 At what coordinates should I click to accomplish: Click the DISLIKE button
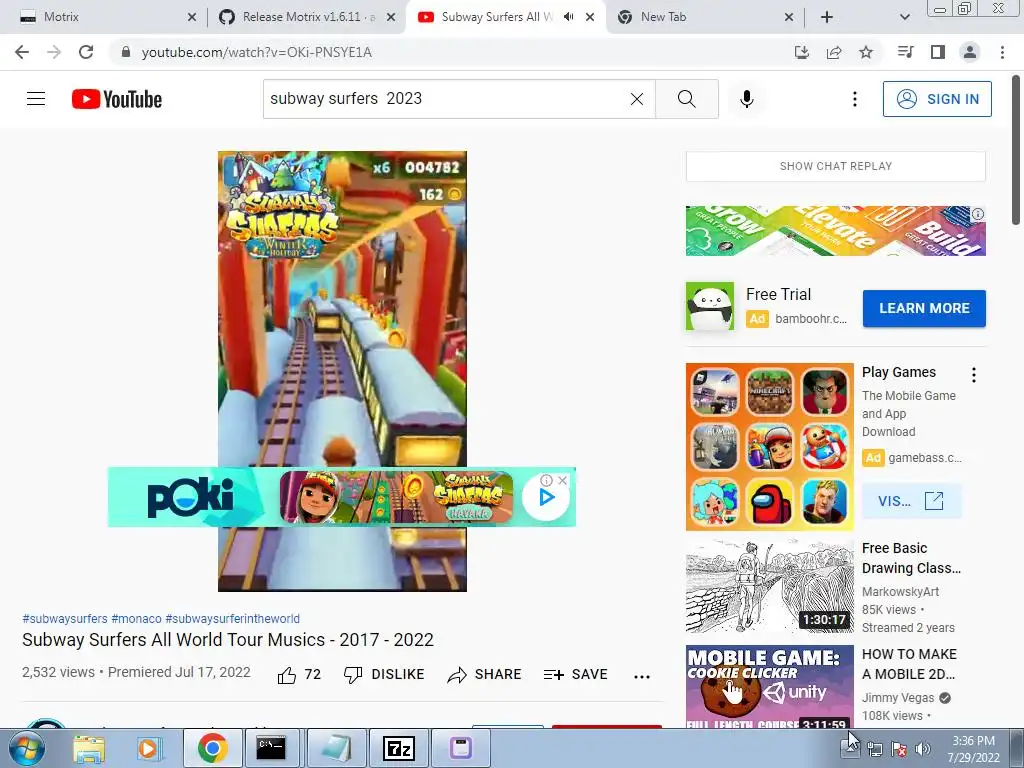pos(384,675)
